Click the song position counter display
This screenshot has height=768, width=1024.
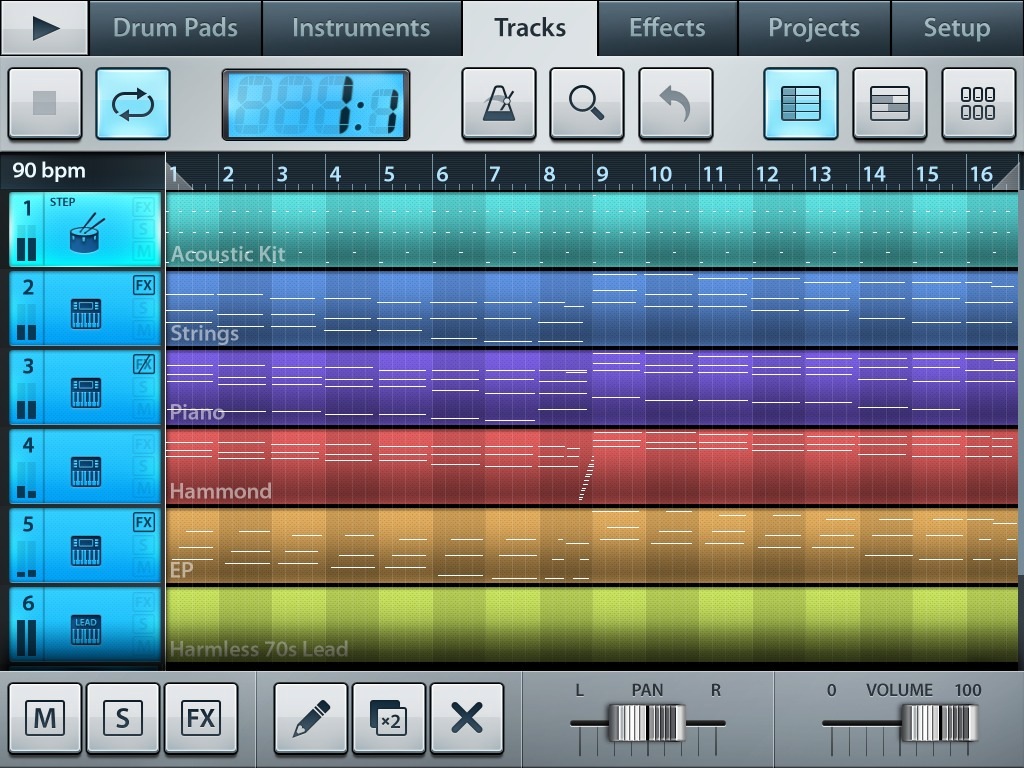point(316,104)
